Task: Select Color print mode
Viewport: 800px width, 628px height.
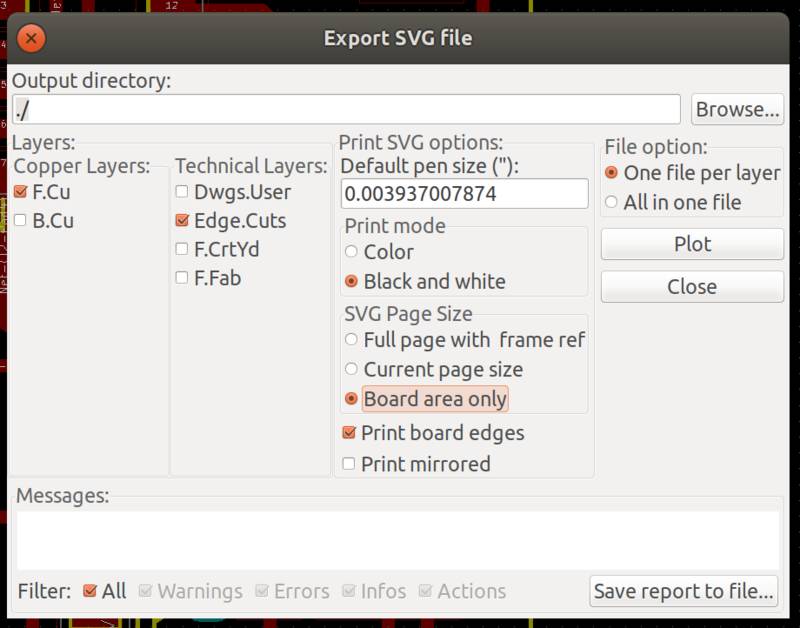Action: (352, 253)
